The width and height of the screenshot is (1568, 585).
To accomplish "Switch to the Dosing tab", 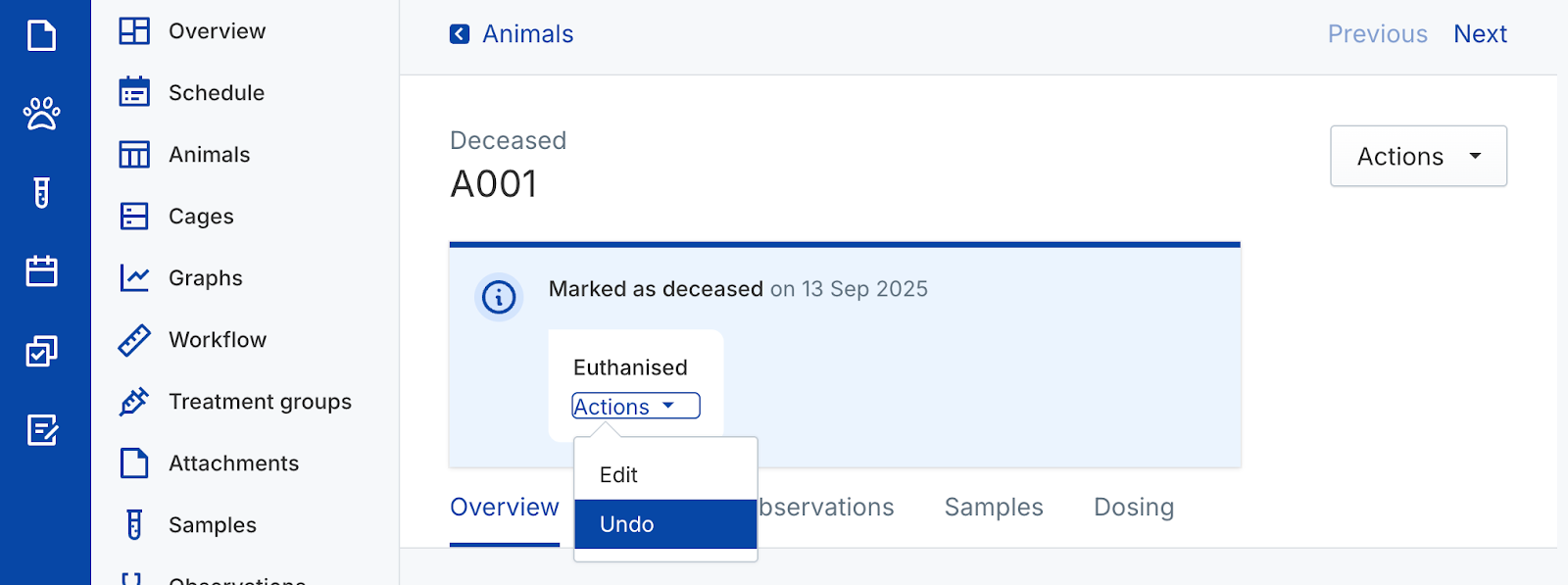I will [1133, 508].
